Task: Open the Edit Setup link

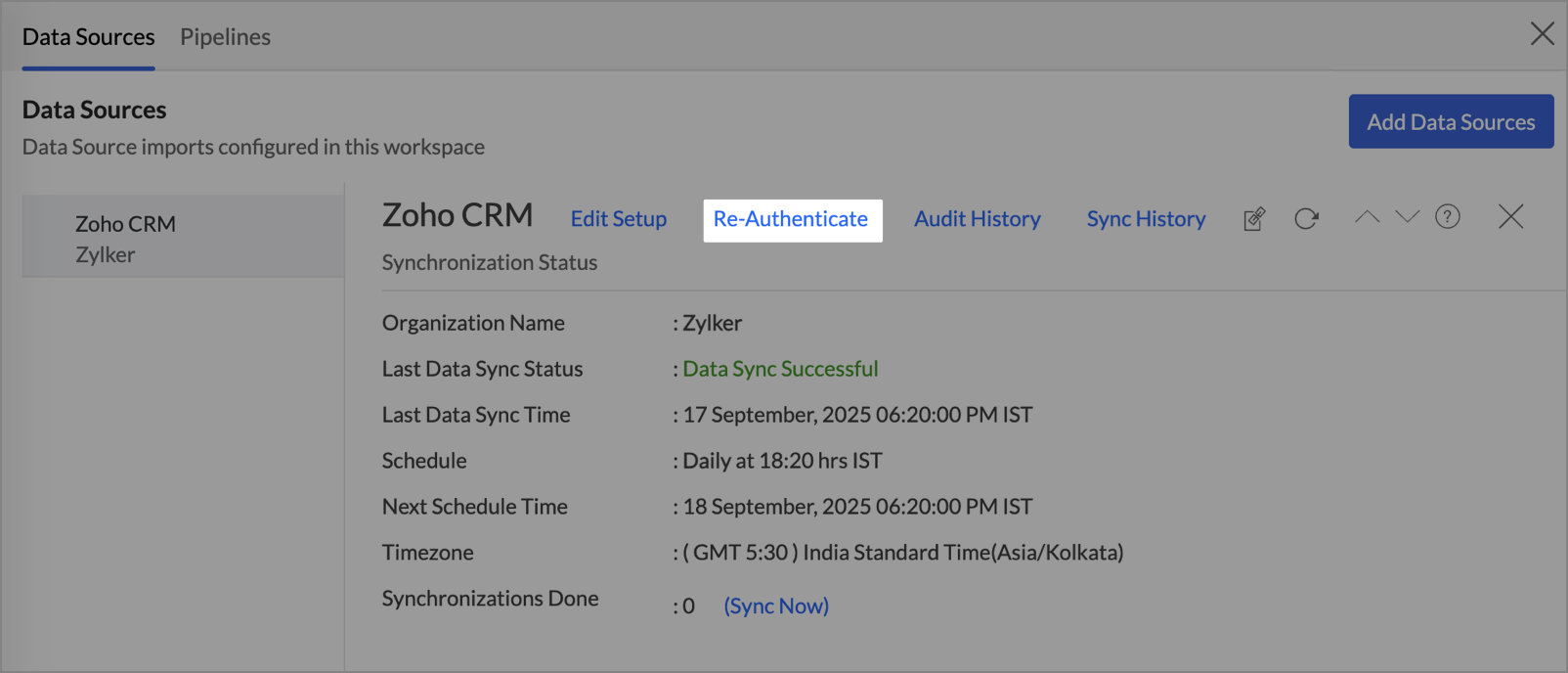Action: [618, 219]
